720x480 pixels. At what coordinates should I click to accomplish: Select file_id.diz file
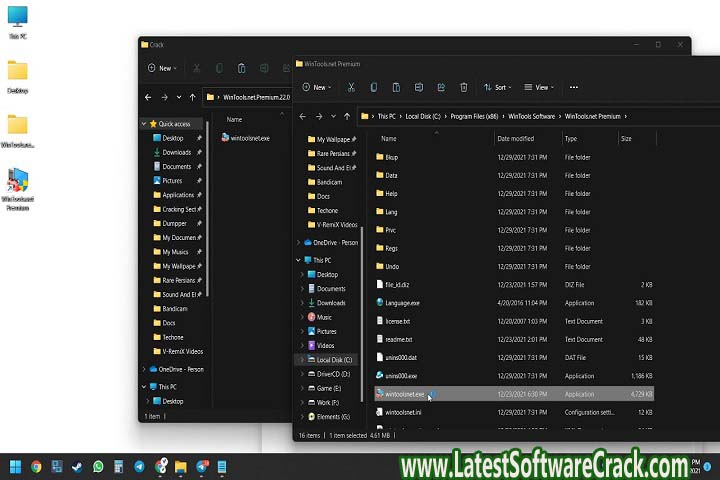[x=514, y=285]
